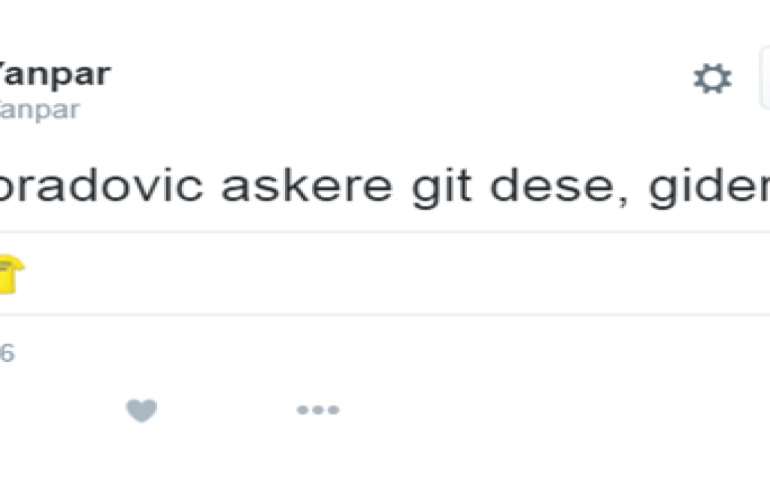Open the Yanpar display name profile
Image resolution: width=770 pixels, height=485 pixels.
pyautogui.click(x=55, y=75)
